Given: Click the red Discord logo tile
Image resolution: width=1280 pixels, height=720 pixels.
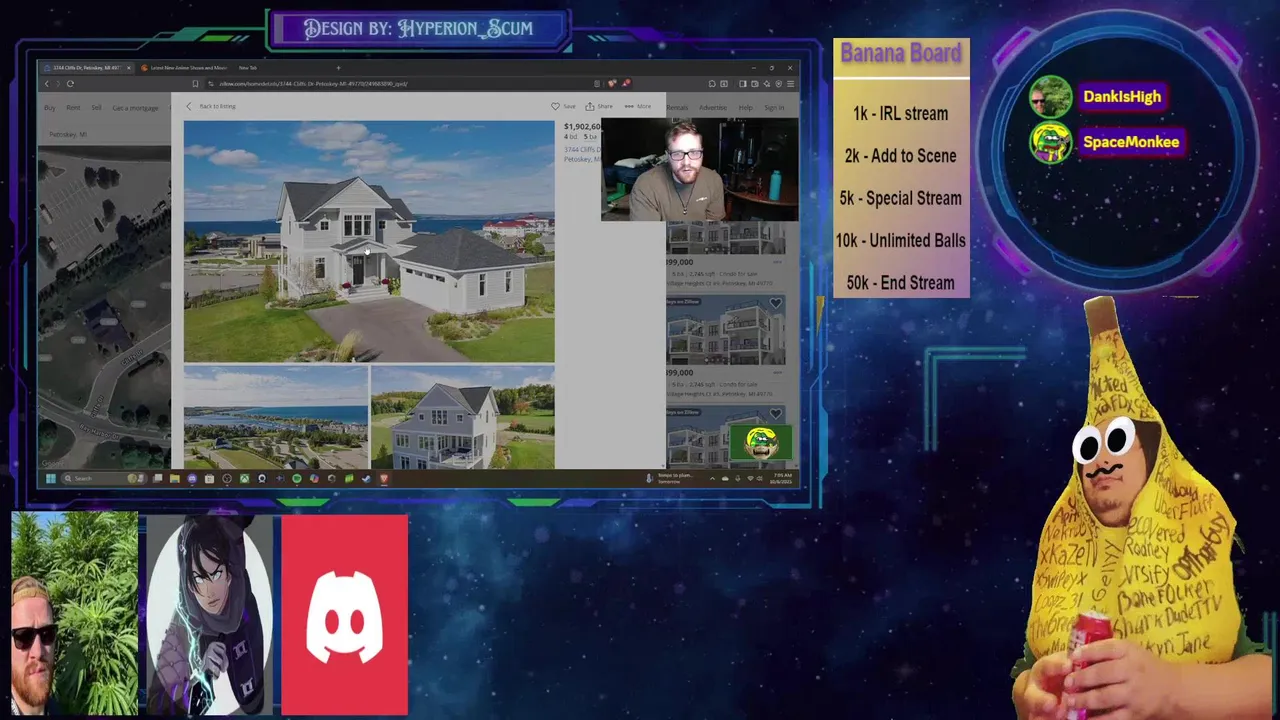Looking at the screenshot, I should (345, 615).
